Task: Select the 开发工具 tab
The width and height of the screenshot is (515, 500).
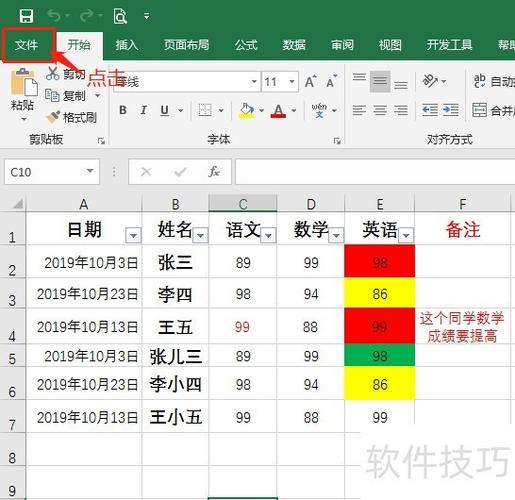Action: pyautogui.click(x=450, y=45)
